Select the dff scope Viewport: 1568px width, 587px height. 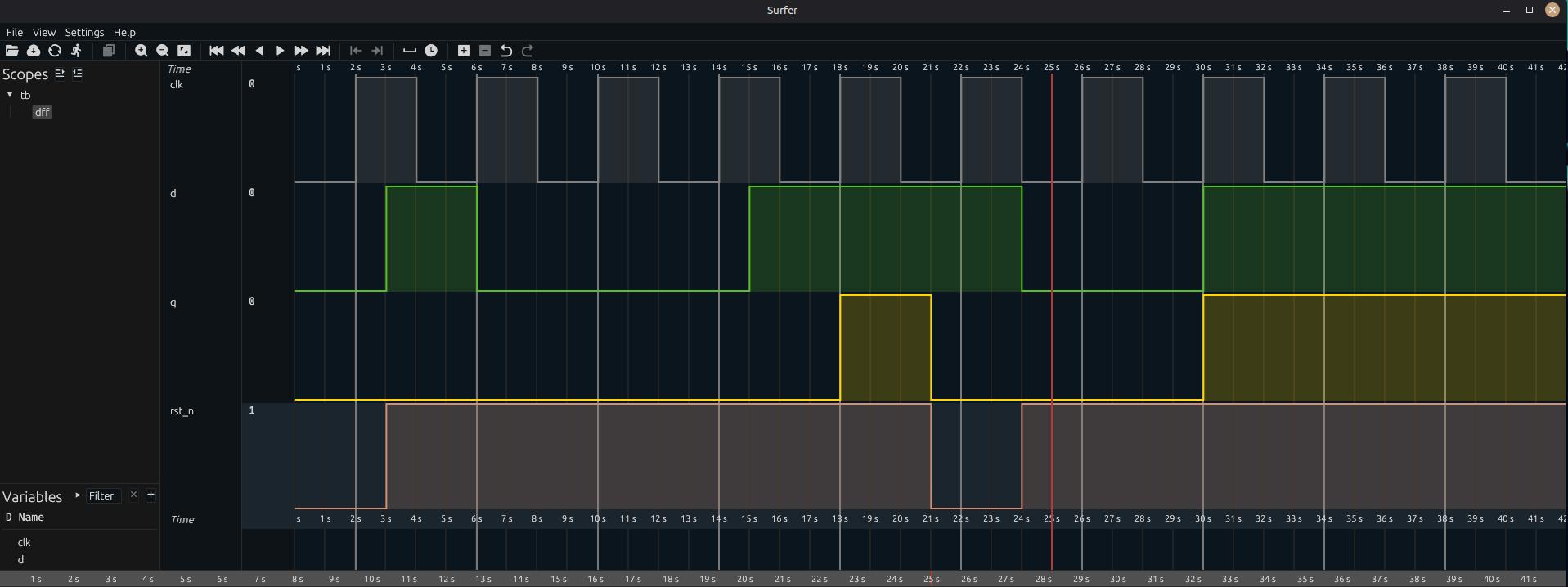(x=42, y=113)
